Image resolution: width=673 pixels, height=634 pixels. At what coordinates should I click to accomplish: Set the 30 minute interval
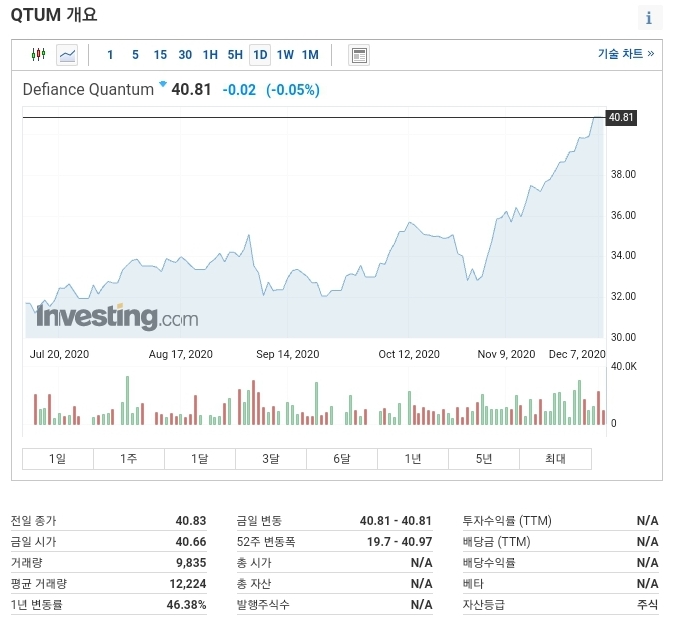pos(185,55)
